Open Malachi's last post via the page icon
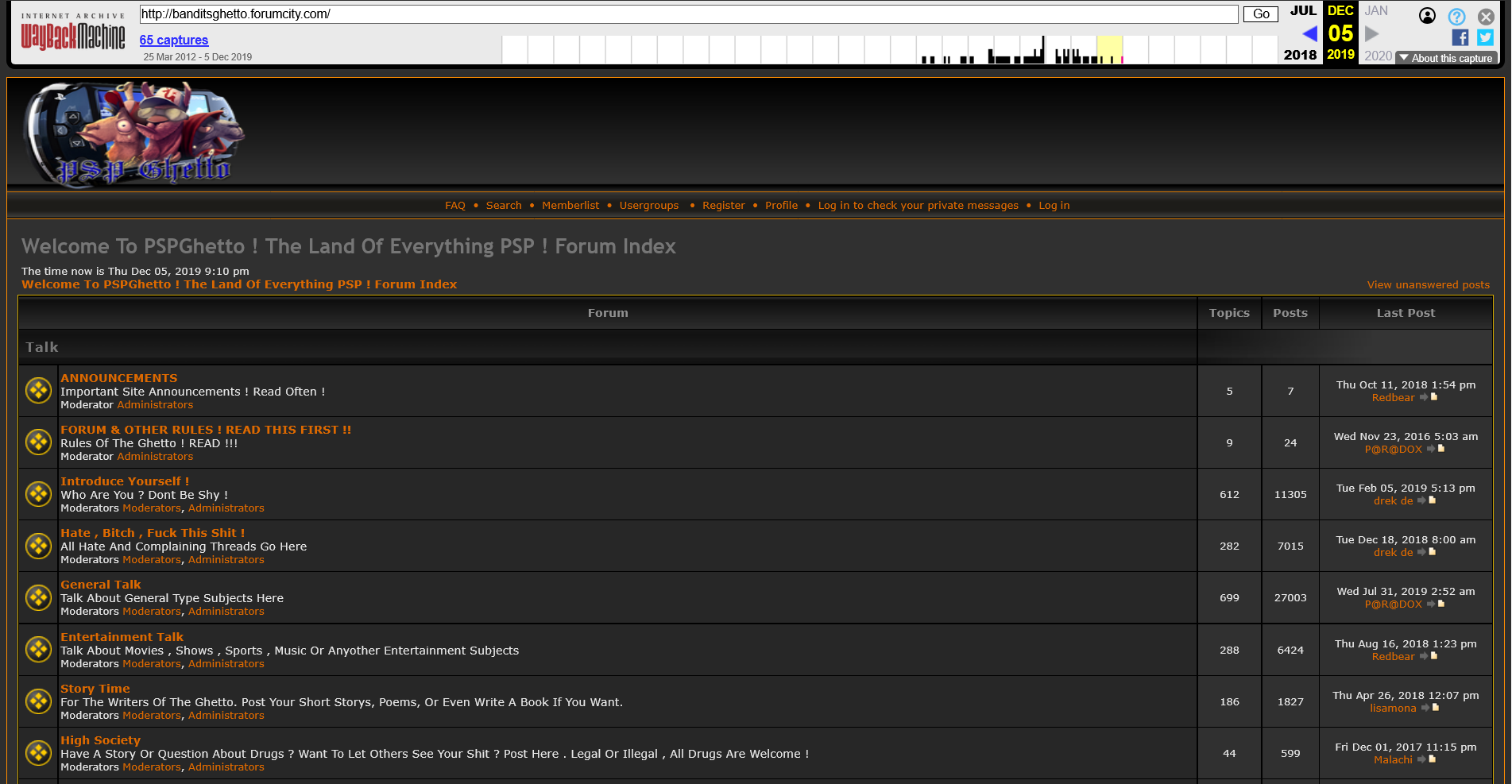The height and width of the screenshot is (784, 1512). click(1433, 759)
